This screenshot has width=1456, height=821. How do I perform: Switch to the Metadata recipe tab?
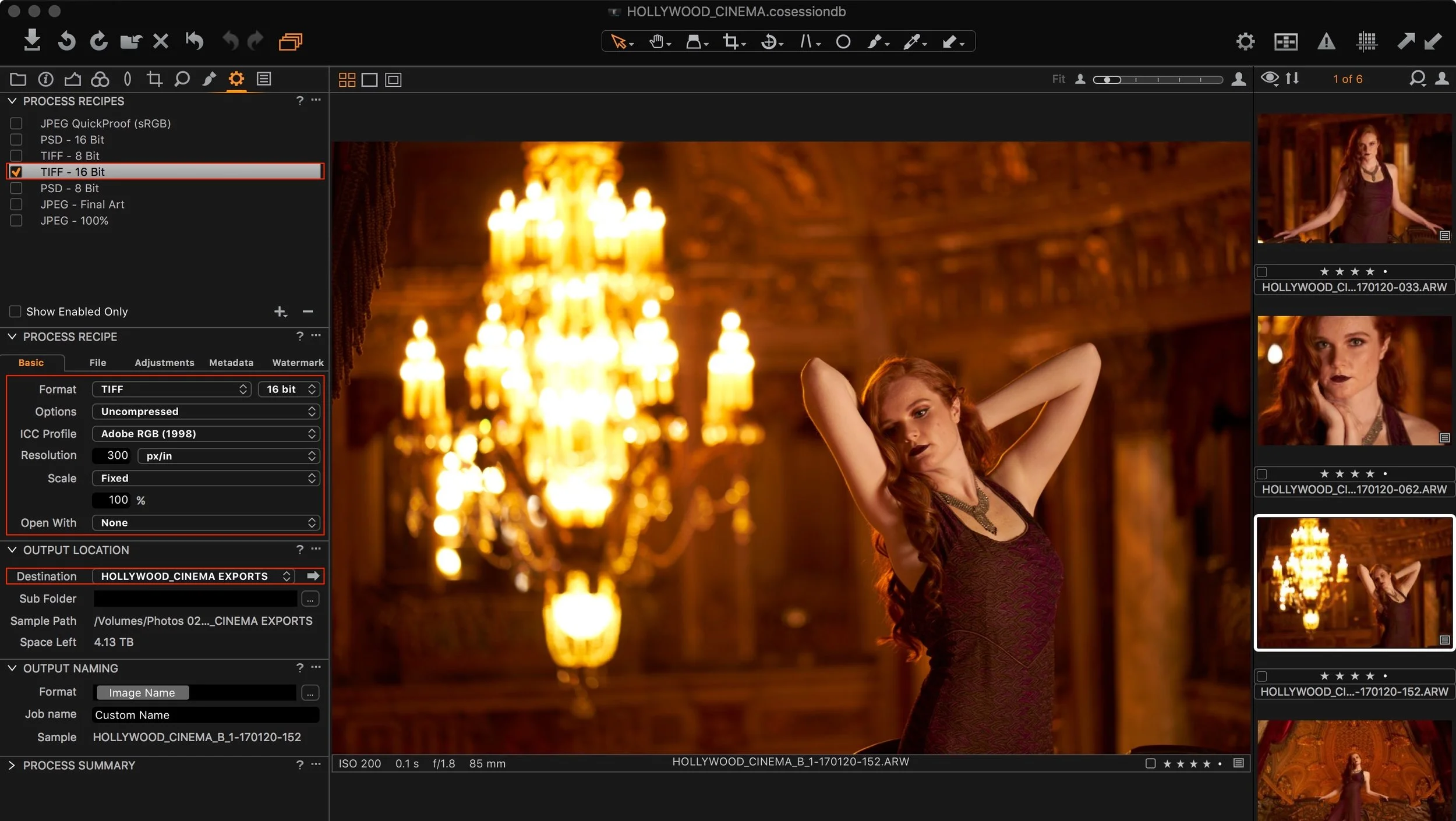click(x=231, y=363)
